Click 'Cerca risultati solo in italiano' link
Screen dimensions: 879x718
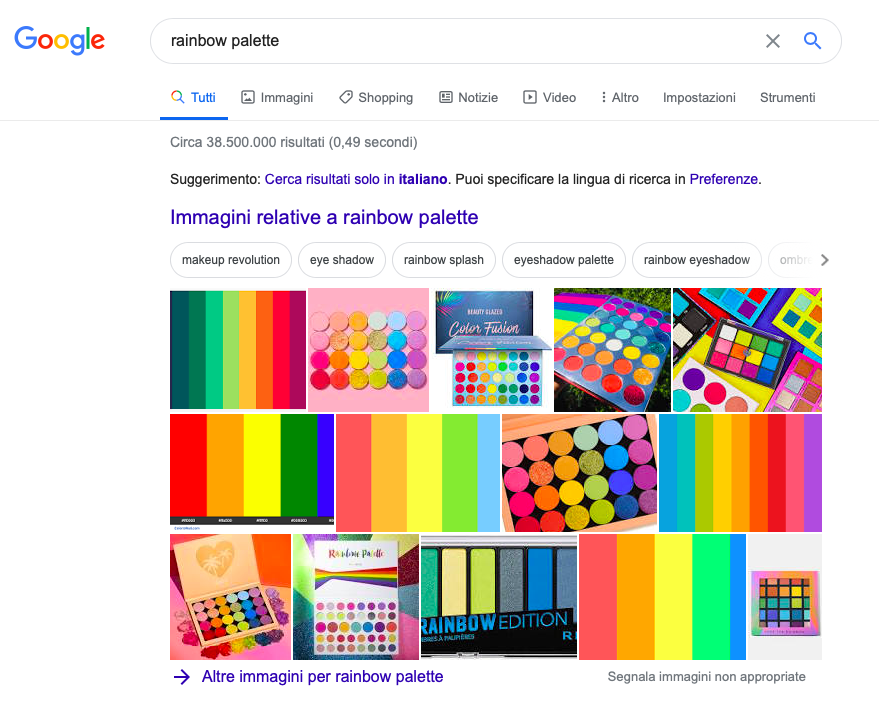[x=355, y=180]
